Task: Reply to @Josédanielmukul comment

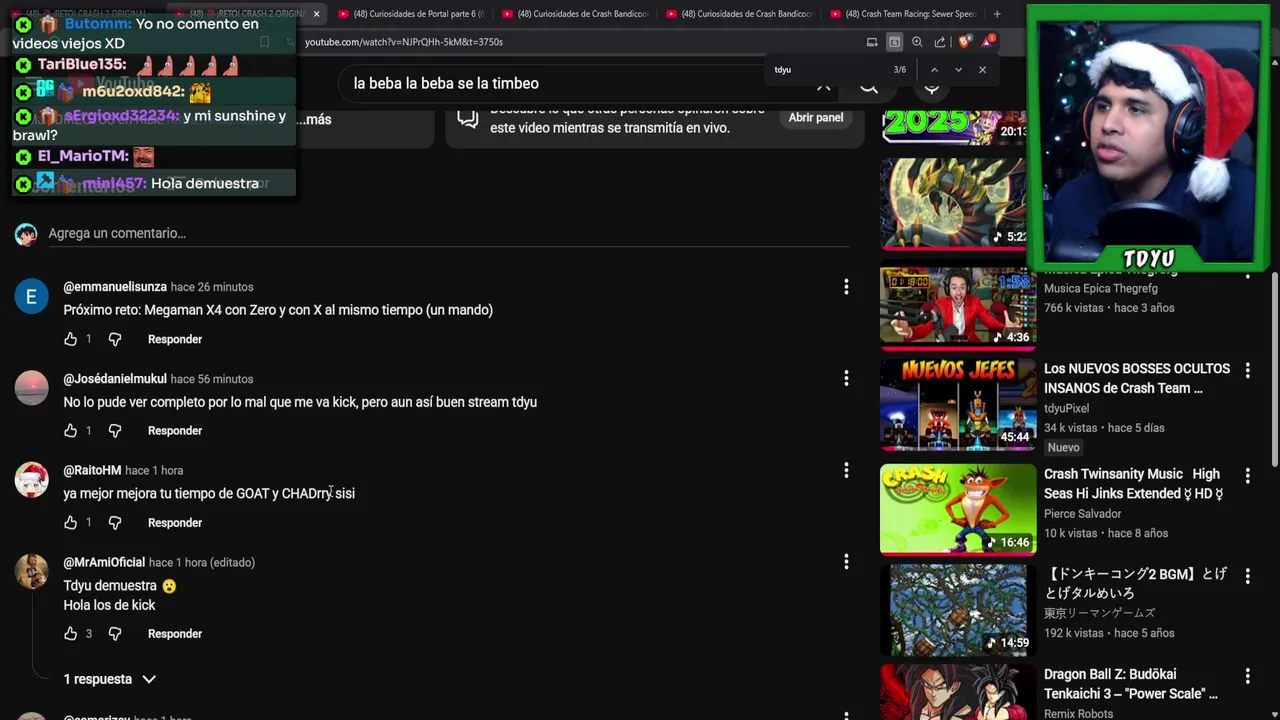Action: coord(175,431)
